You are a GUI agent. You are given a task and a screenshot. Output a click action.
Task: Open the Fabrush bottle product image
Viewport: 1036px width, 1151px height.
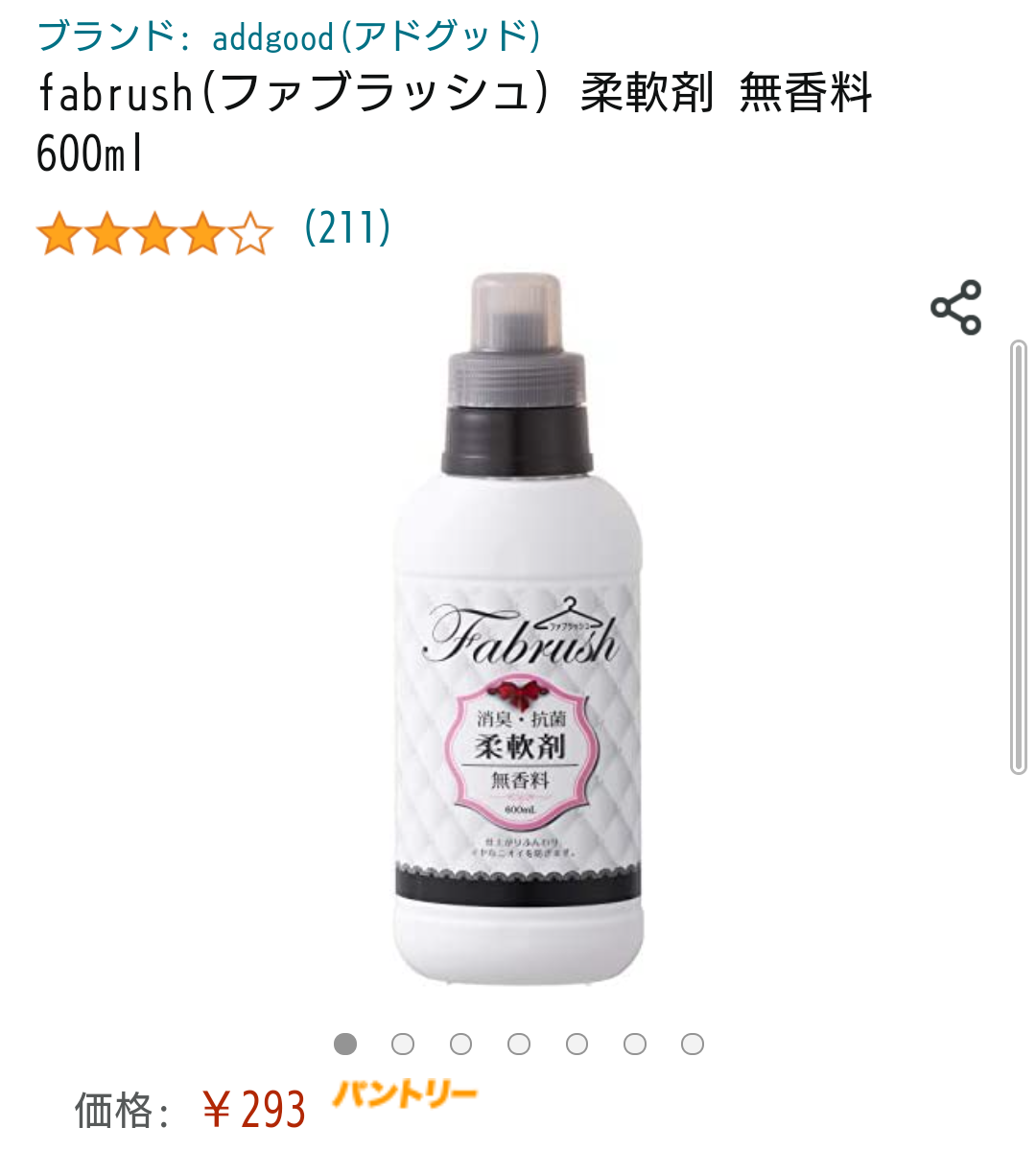tap(519, 628)
